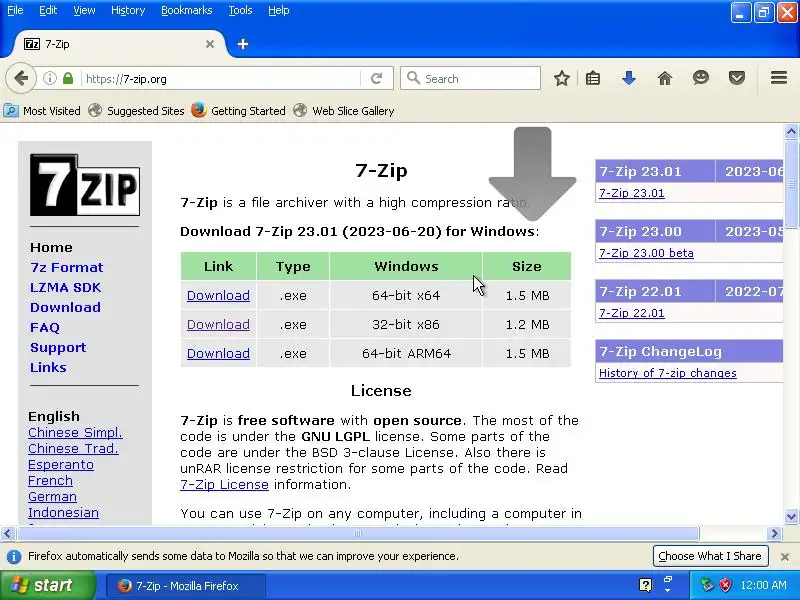Go to Firefox home page icon

click(665, 79)
